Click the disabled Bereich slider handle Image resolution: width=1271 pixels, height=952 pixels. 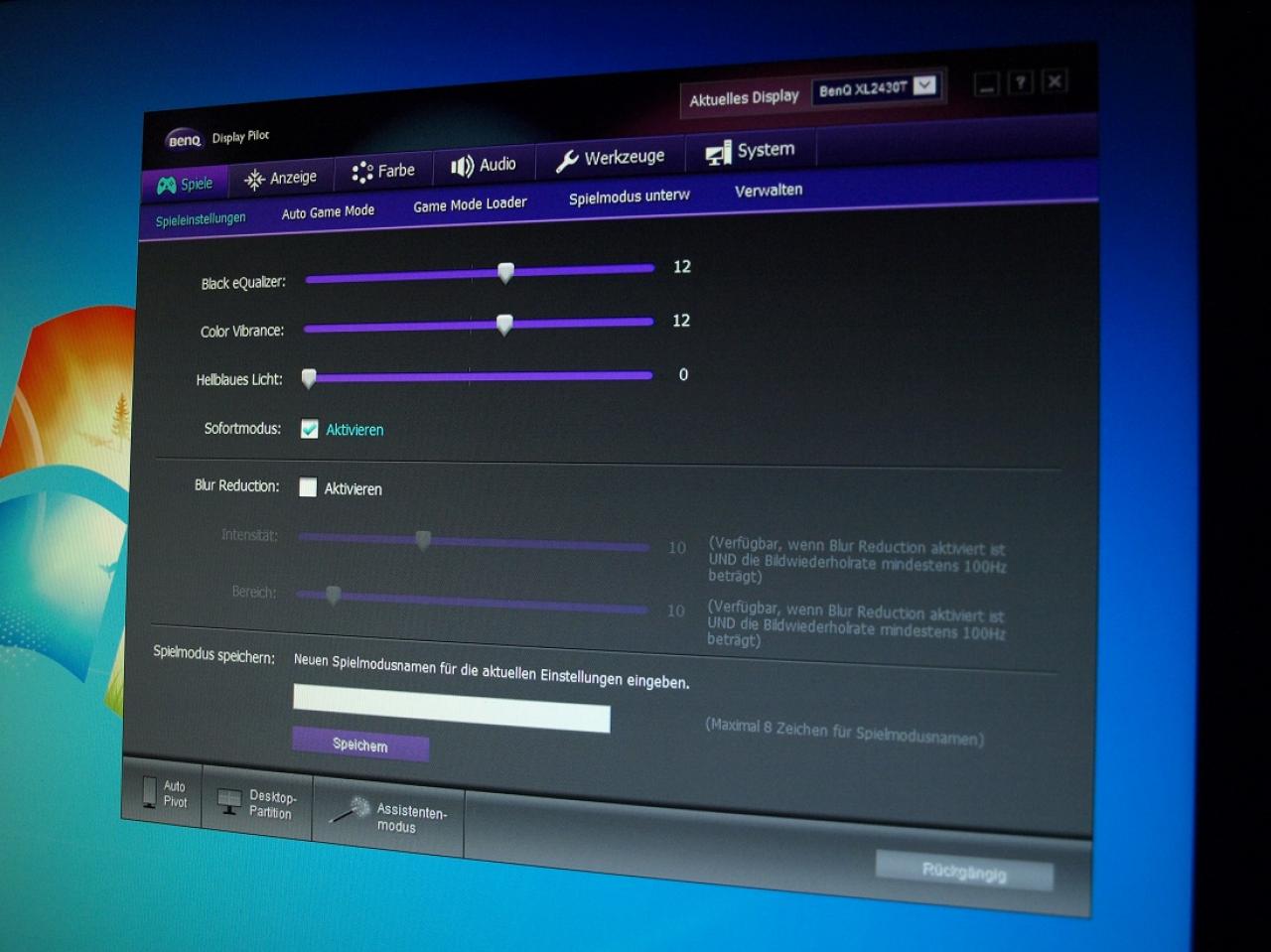point(334,595)
